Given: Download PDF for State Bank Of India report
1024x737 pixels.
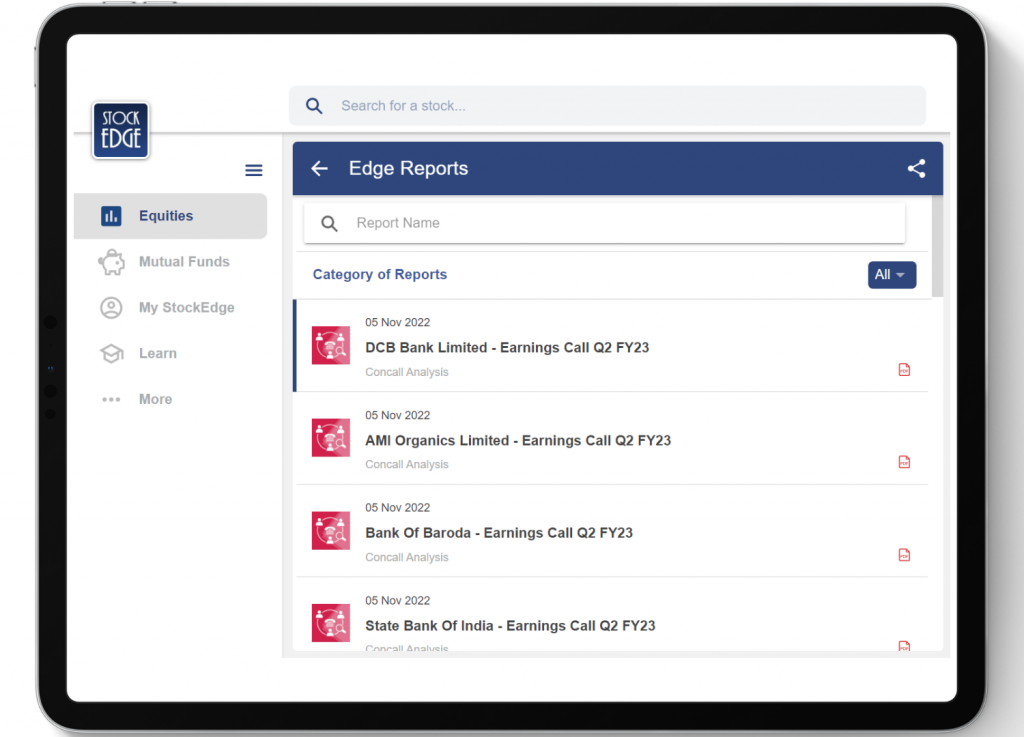Looking at the screenshot, I should (x=904, y=646).
